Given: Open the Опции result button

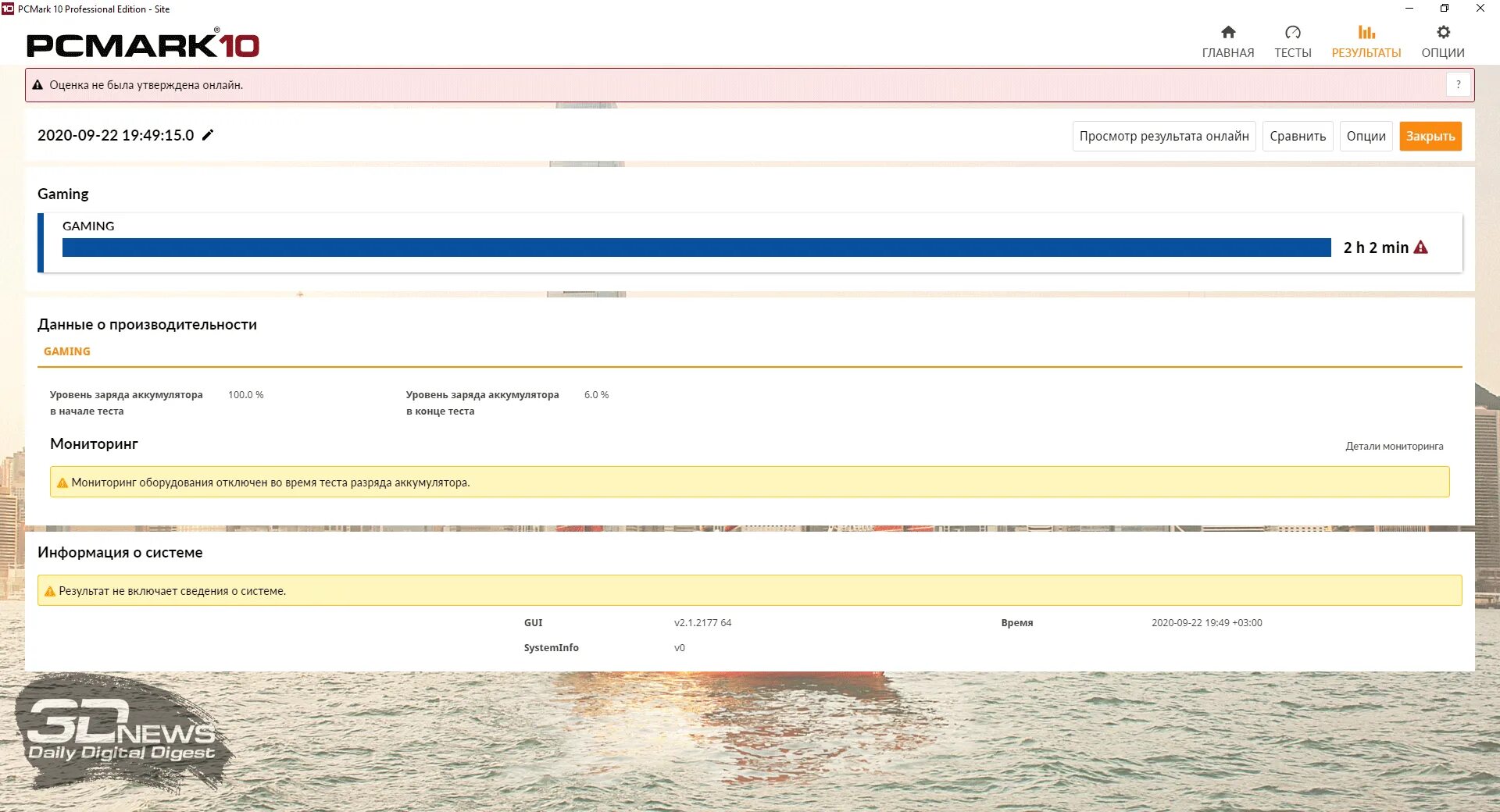Looking at the screenshot, I should 1366,136.
